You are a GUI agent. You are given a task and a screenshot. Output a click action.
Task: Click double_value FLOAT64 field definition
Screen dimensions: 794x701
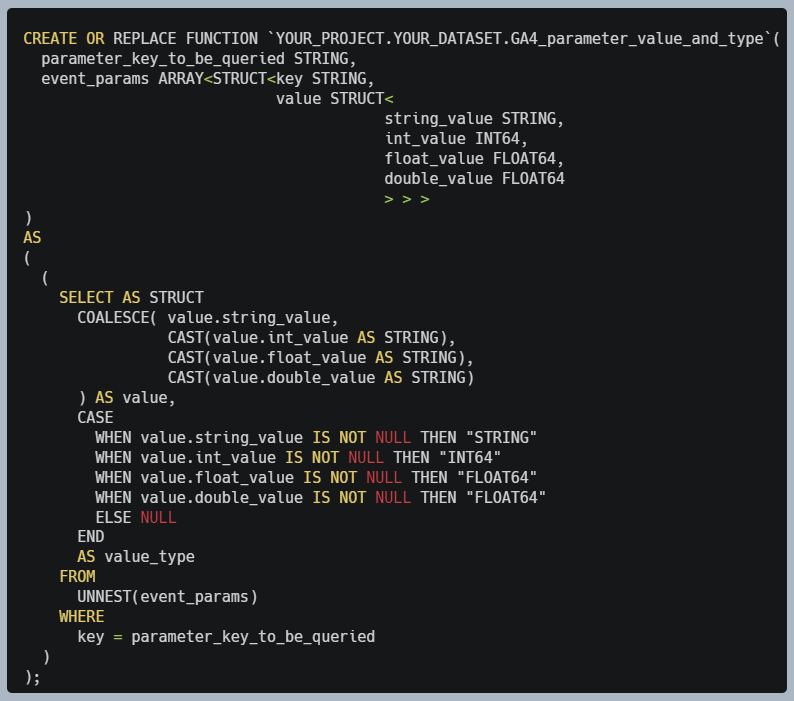tap(474, 178)
